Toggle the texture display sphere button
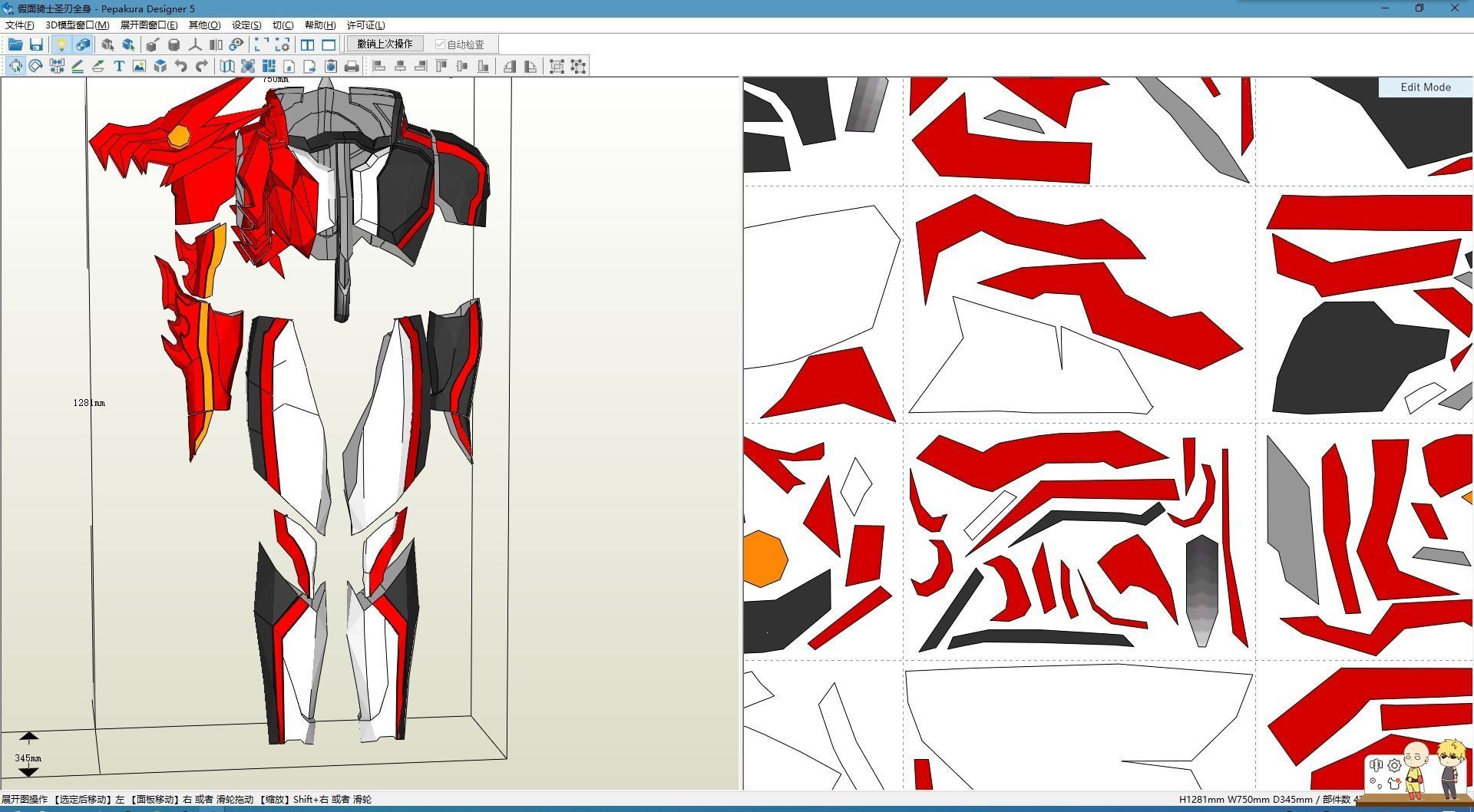The width and height of the screenshot is (1474, 812). [x=82, y=45]
